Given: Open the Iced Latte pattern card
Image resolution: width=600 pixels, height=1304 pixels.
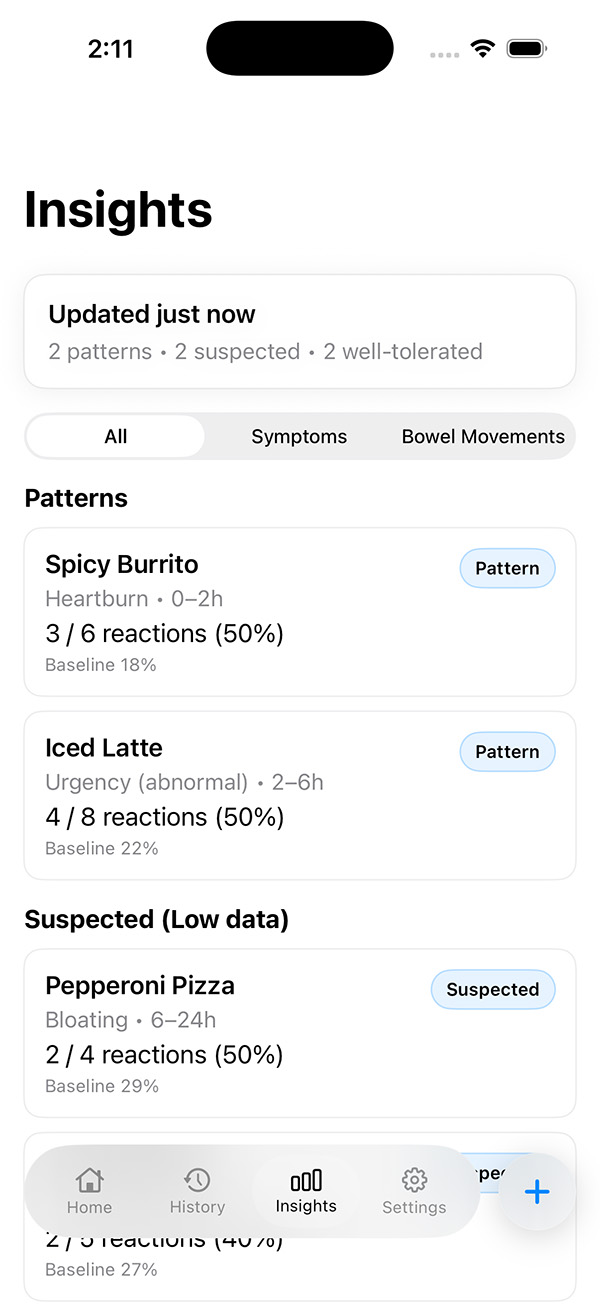Looking at the screenshot, I should pyautogui.click(x=250, y=796).
